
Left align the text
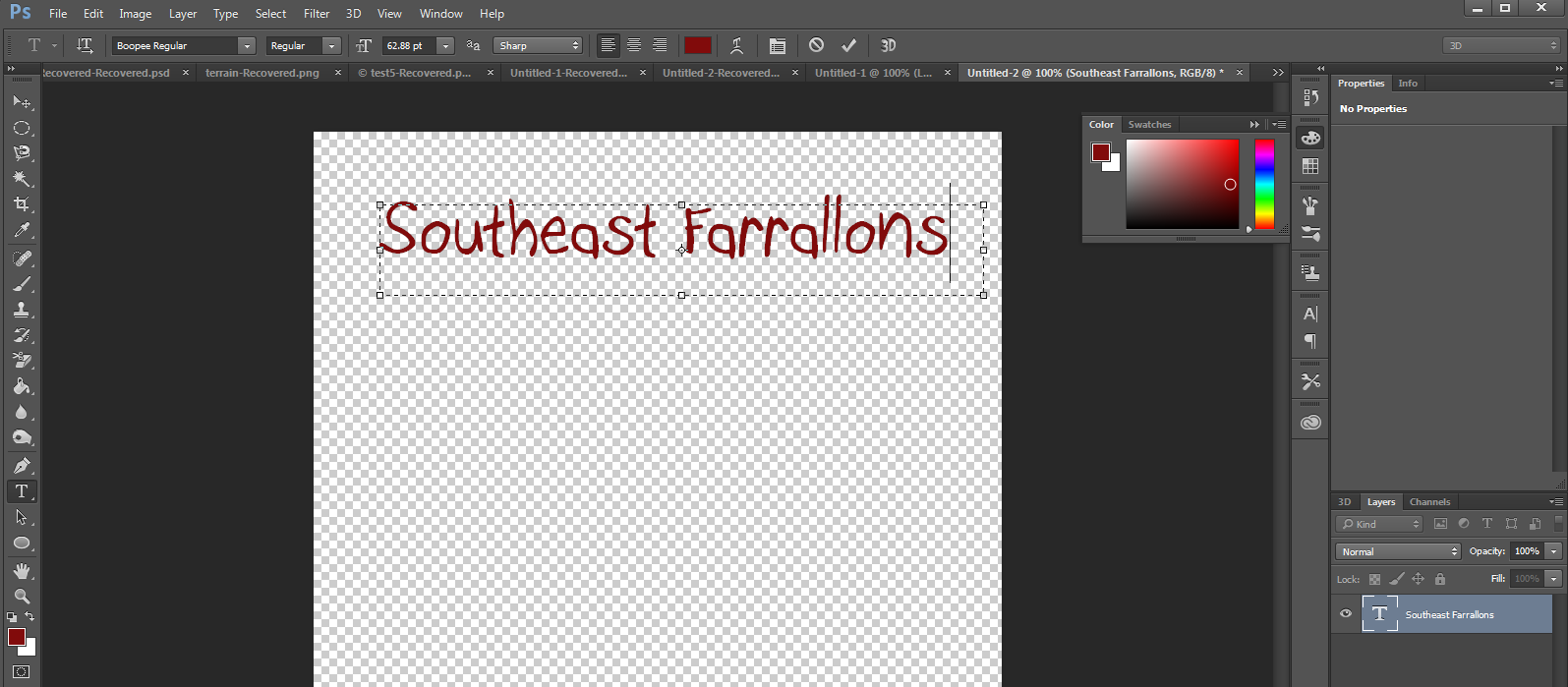coord(609,45)
